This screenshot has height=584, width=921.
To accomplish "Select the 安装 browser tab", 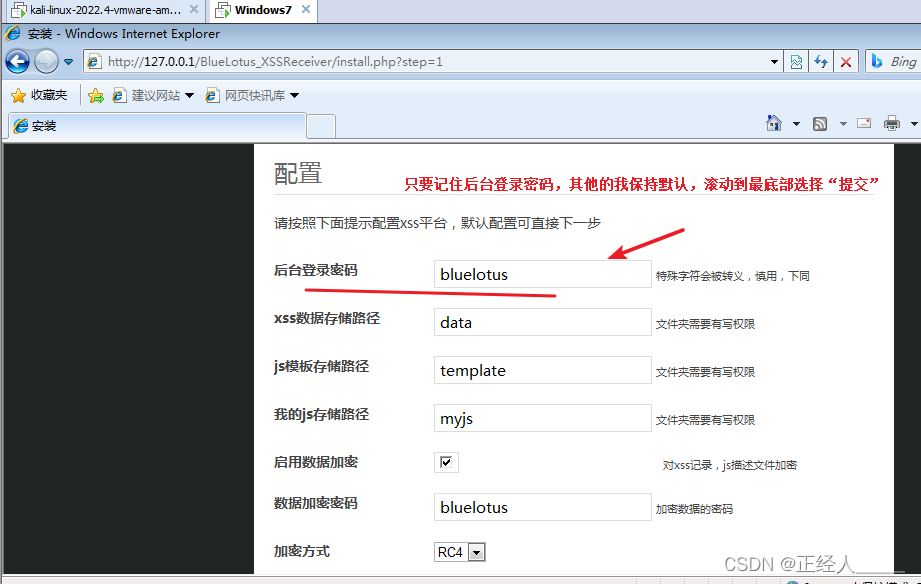I will point(157,126).
